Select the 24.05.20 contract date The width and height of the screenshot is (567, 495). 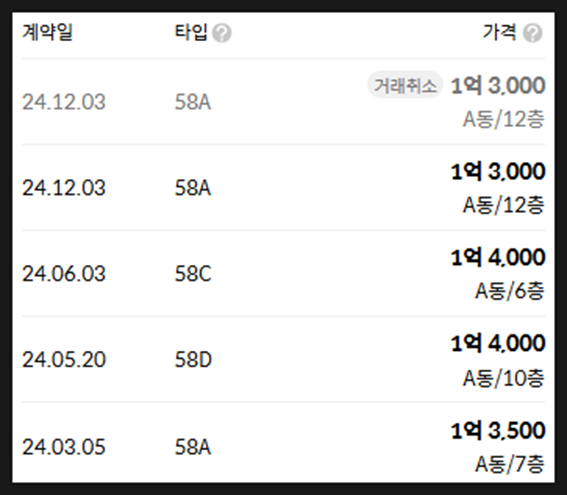click(x=64, y=360)
